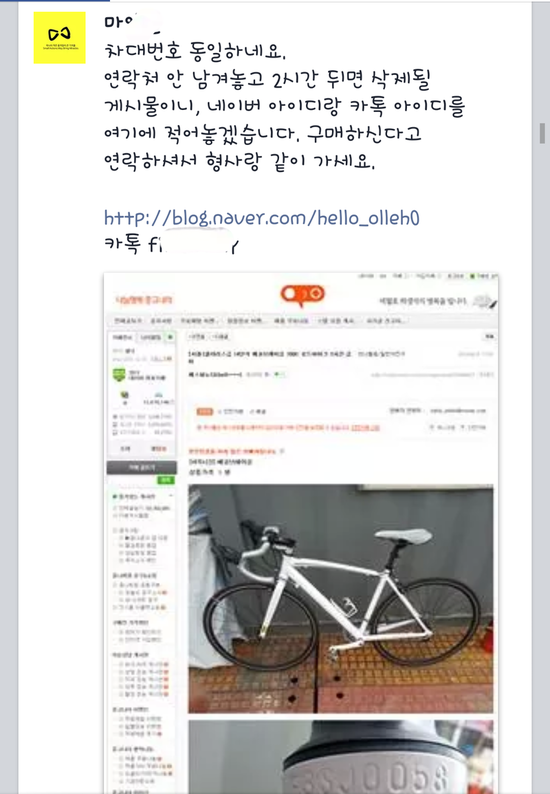Select the first item in the gray navigation bar
Screen dimensions: 550x794
click(128, 321)
